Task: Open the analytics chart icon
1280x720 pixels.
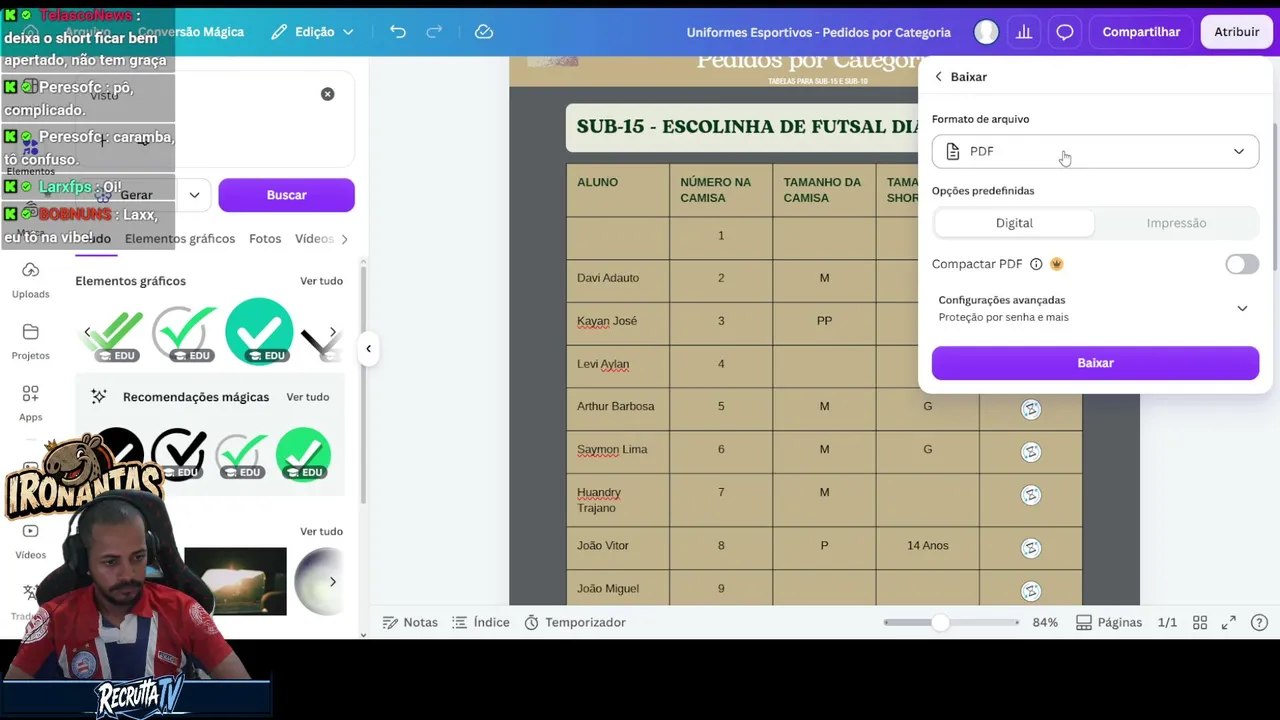Action: point(1024,32)
